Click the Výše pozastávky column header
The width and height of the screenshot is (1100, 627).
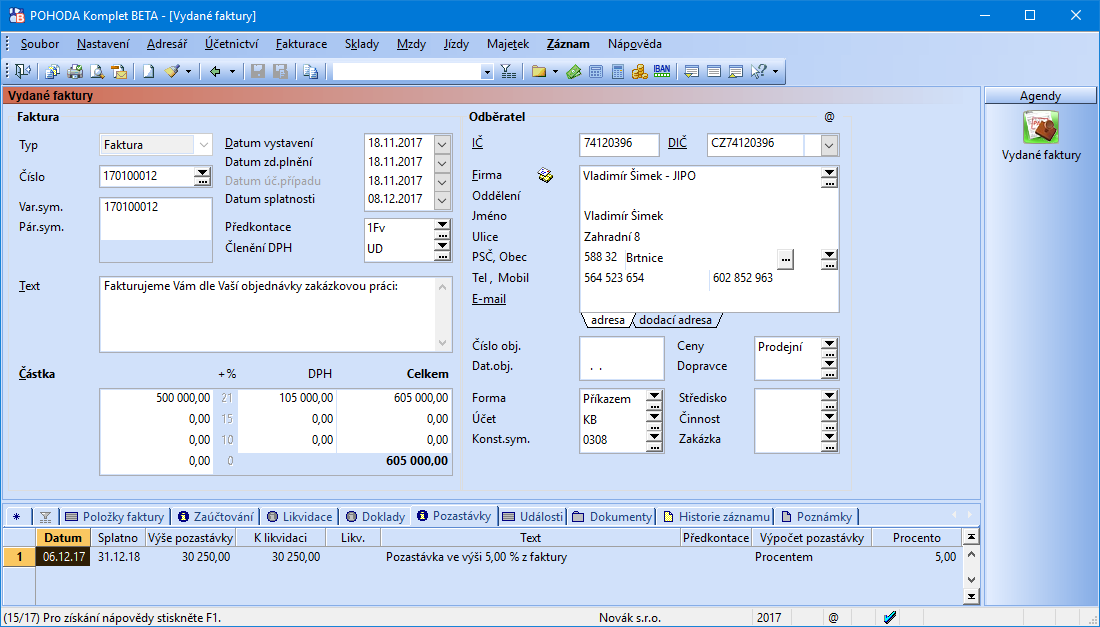190,538
